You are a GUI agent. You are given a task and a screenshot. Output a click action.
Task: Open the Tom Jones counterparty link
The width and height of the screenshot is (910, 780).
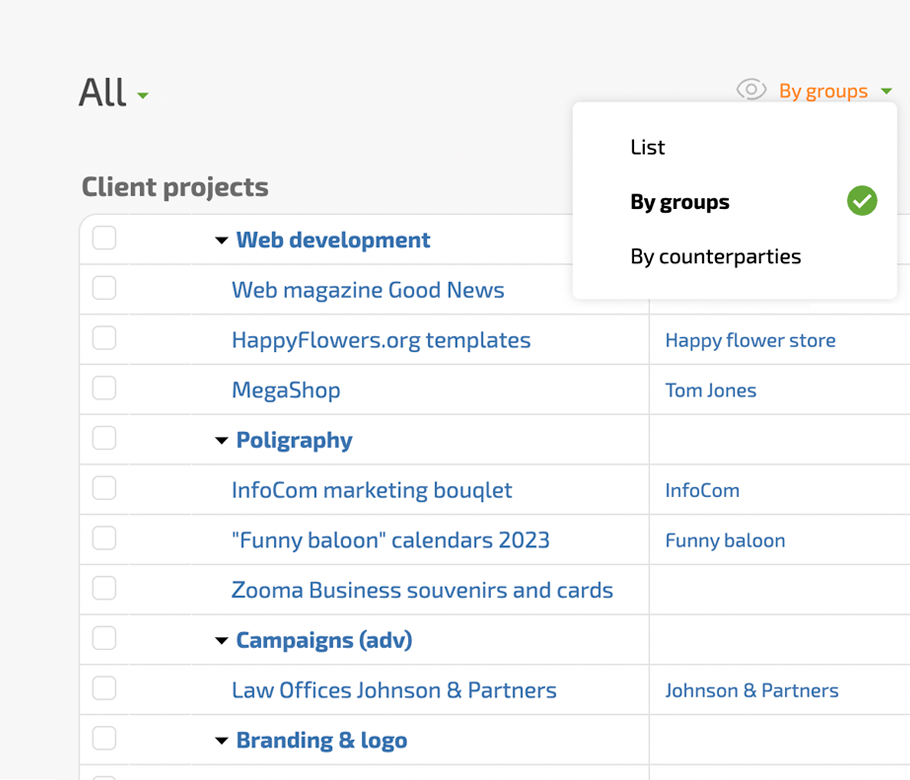point(710,391)
